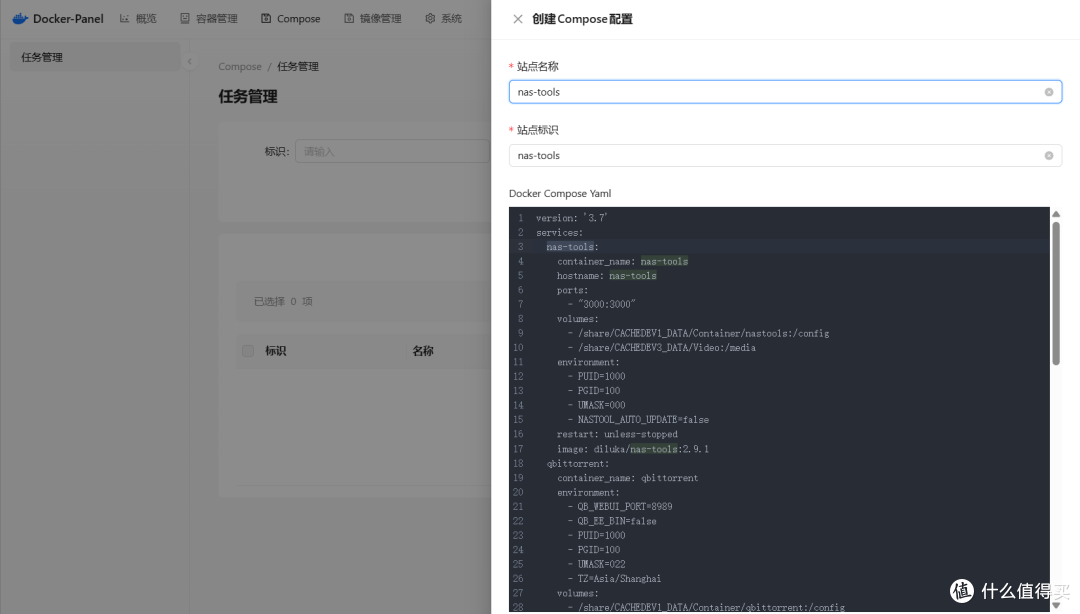The image size is (1080, 614).
Task: Click the 什么值得买 watermark logo
Action: coord(960,592)
